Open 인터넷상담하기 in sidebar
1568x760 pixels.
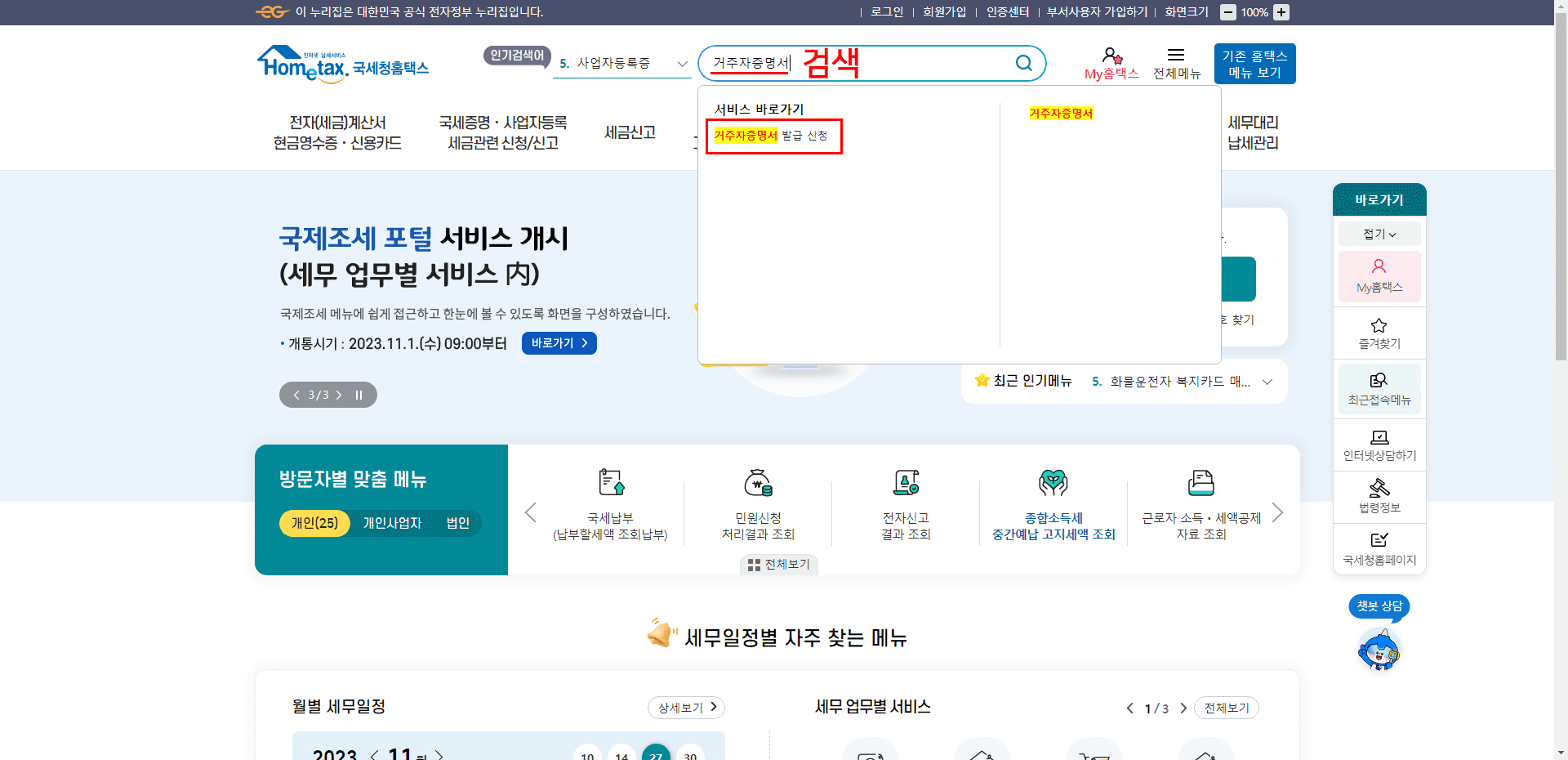click(x=1379, y=445)
